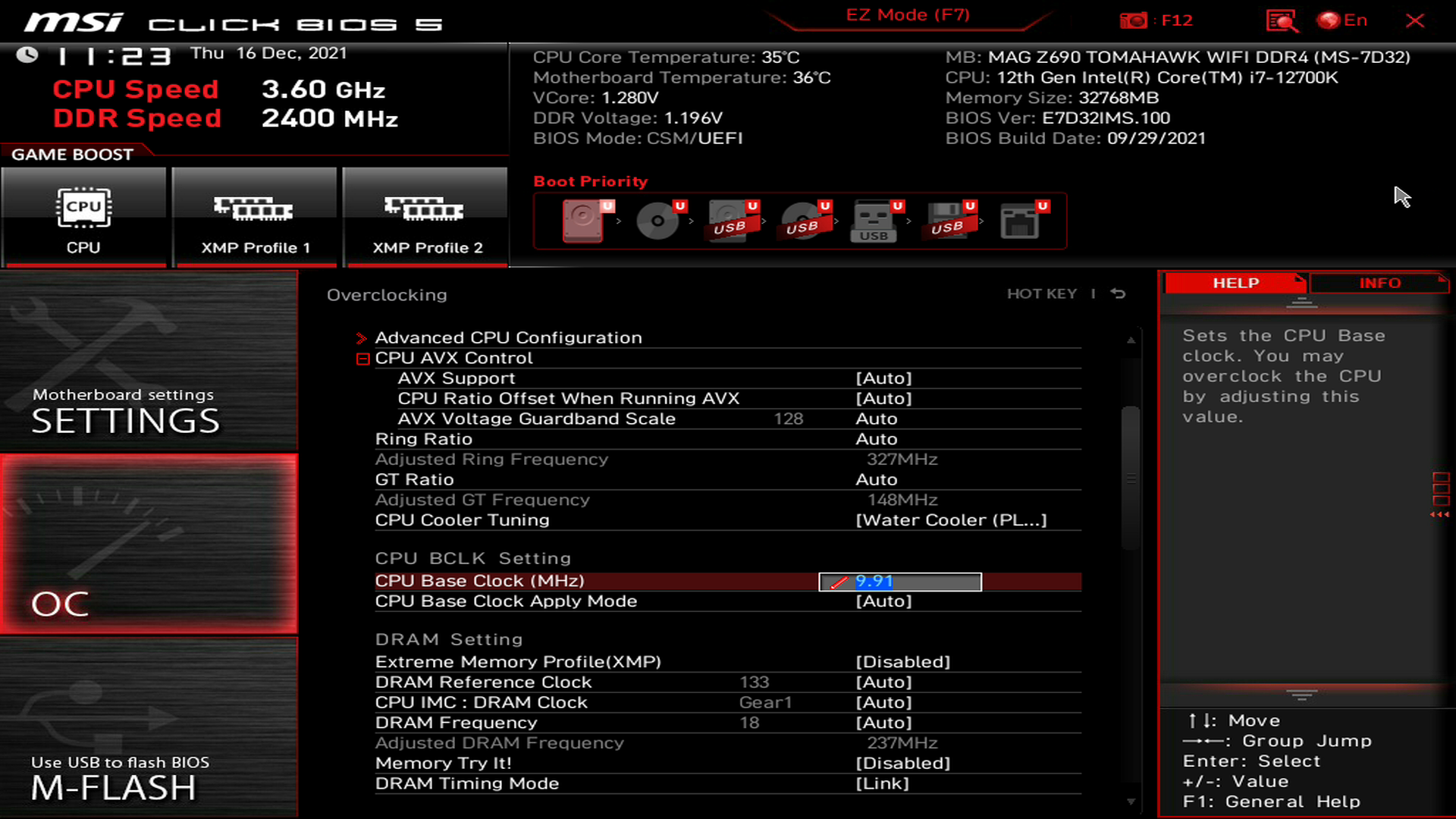Image resolution: width=1456 pixels, height=819 pixels.
Task: Select the USB floppy boot device icon
Action: 950,221
